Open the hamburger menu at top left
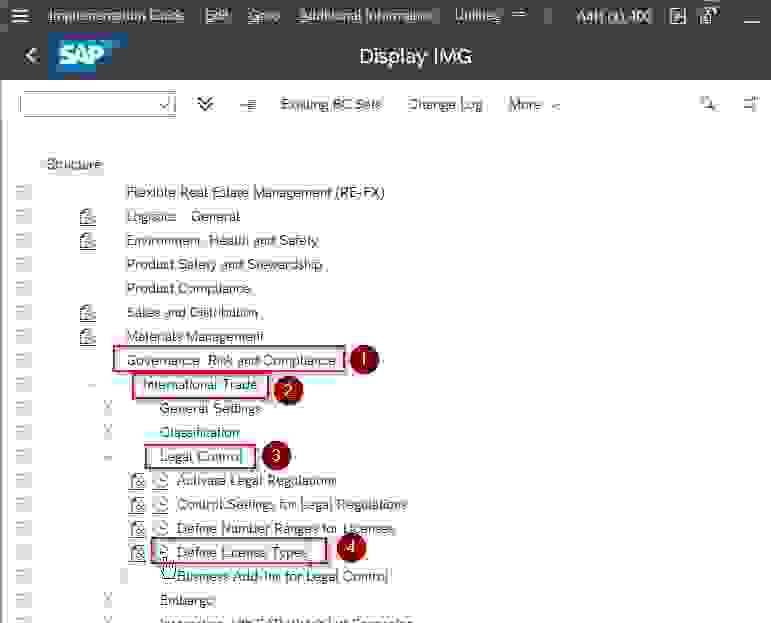 [20, 16]
